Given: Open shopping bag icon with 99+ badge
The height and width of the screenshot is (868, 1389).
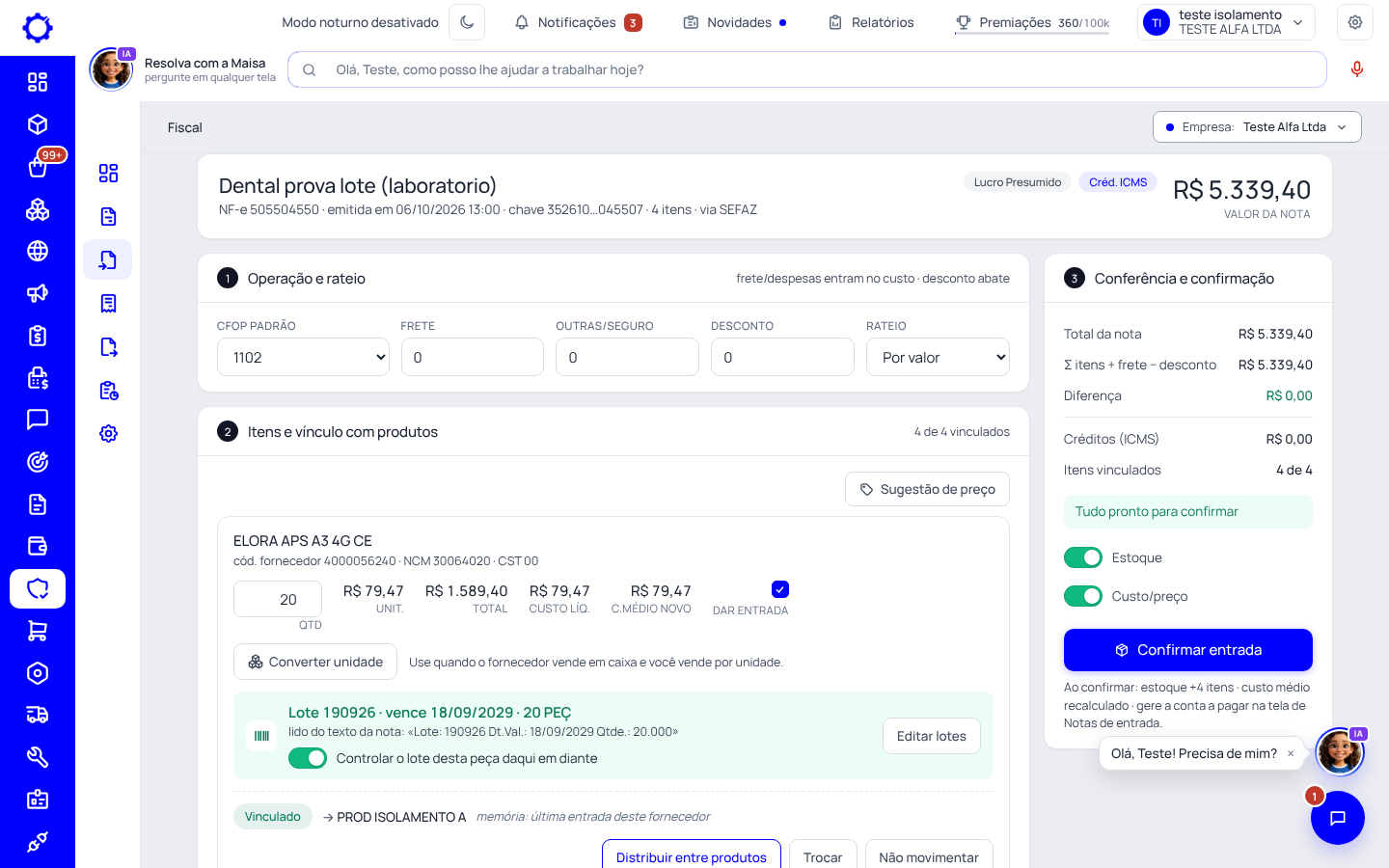Looking at the screenshot, I should (x=38, y=167).
